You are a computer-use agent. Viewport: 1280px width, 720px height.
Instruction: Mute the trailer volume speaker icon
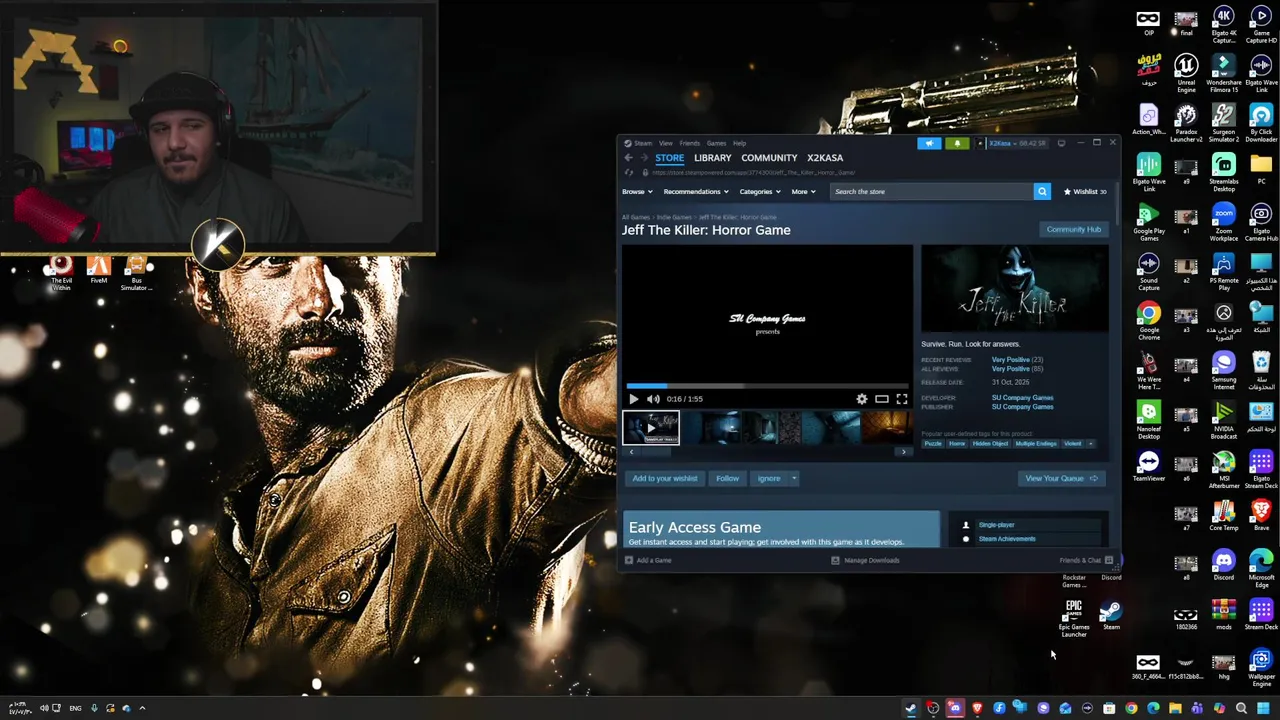pos(653,399)
